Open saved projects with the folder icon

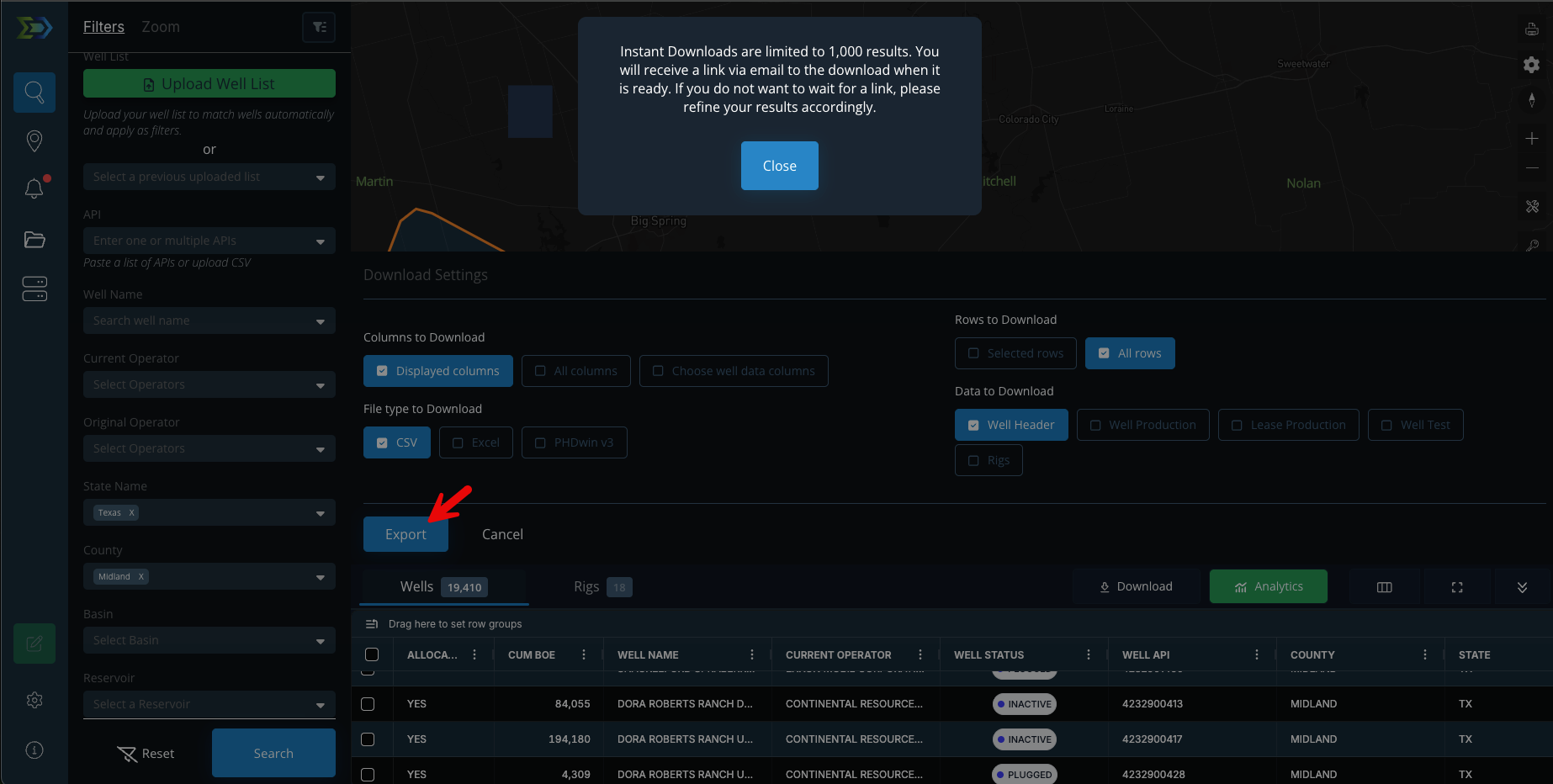point(34,240)
